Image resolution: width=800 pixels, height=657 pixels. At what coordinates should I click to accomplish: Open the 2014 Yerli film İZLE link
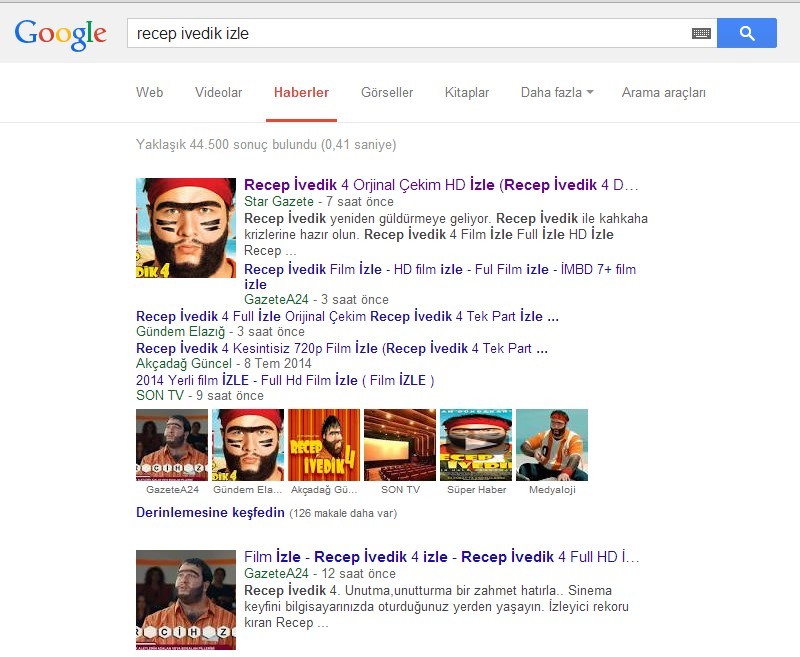(x=285, y=380)
